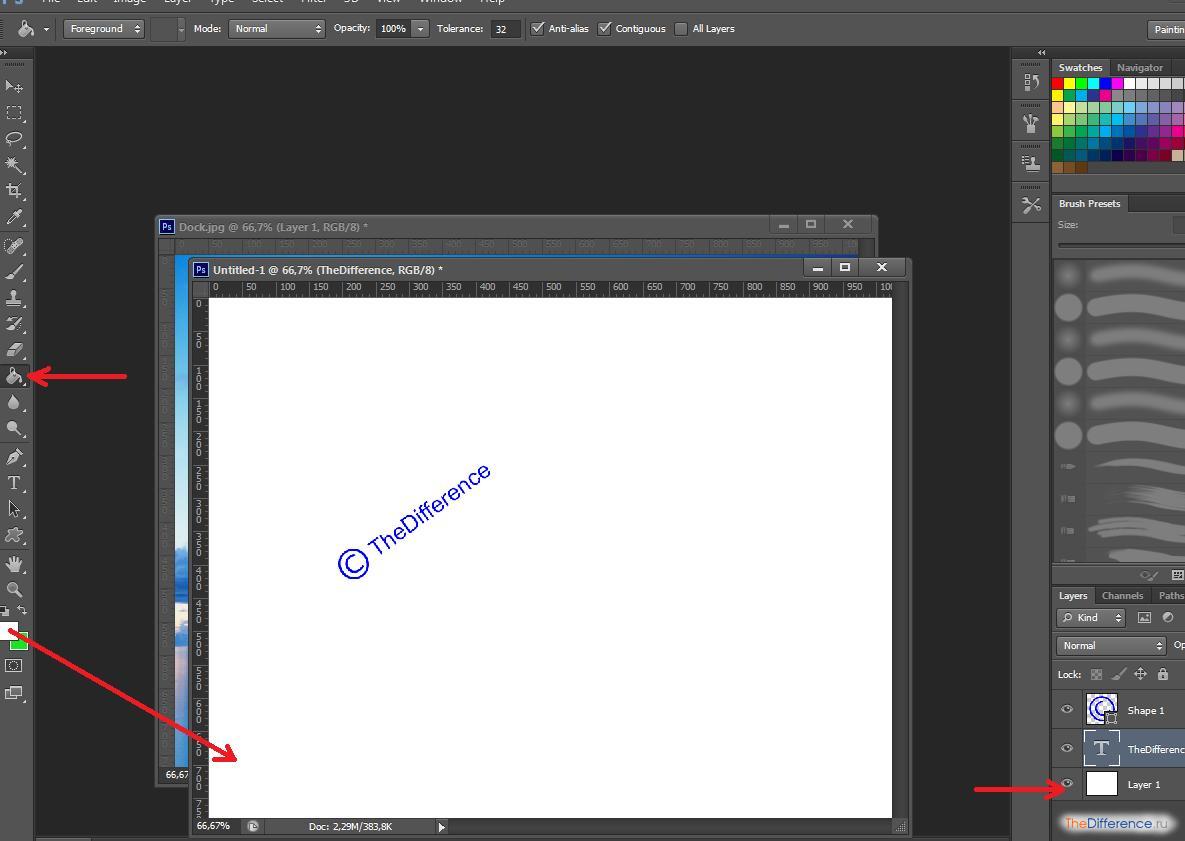1185x841 pixels.
Task: Click the Tolerance value field
Action: [505, 29]
